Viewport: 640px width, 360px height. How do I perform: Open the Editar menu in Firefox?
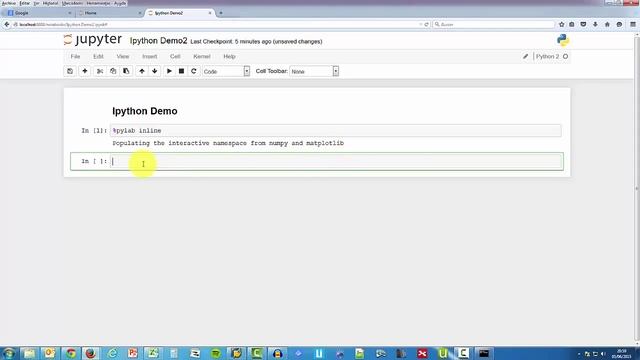24,3
